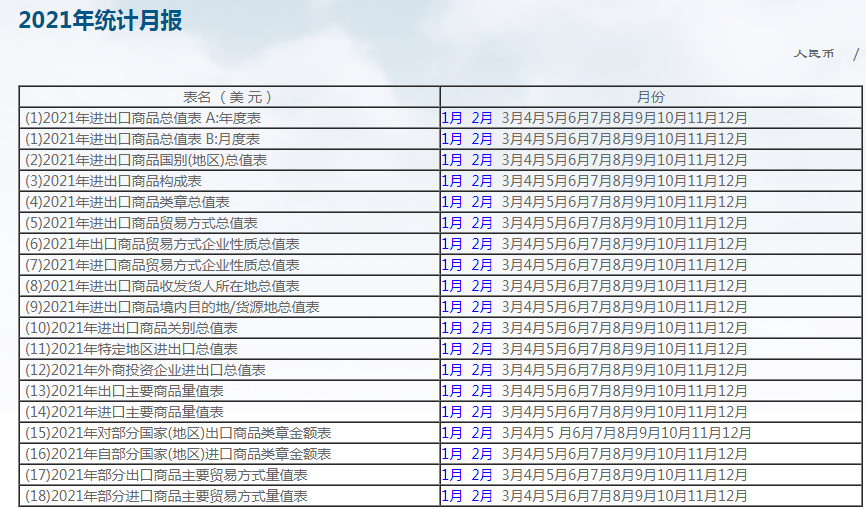
Task: Open 1月 for 自部分国家(地区)进口商品类章金额表
Action: [452, 454]
